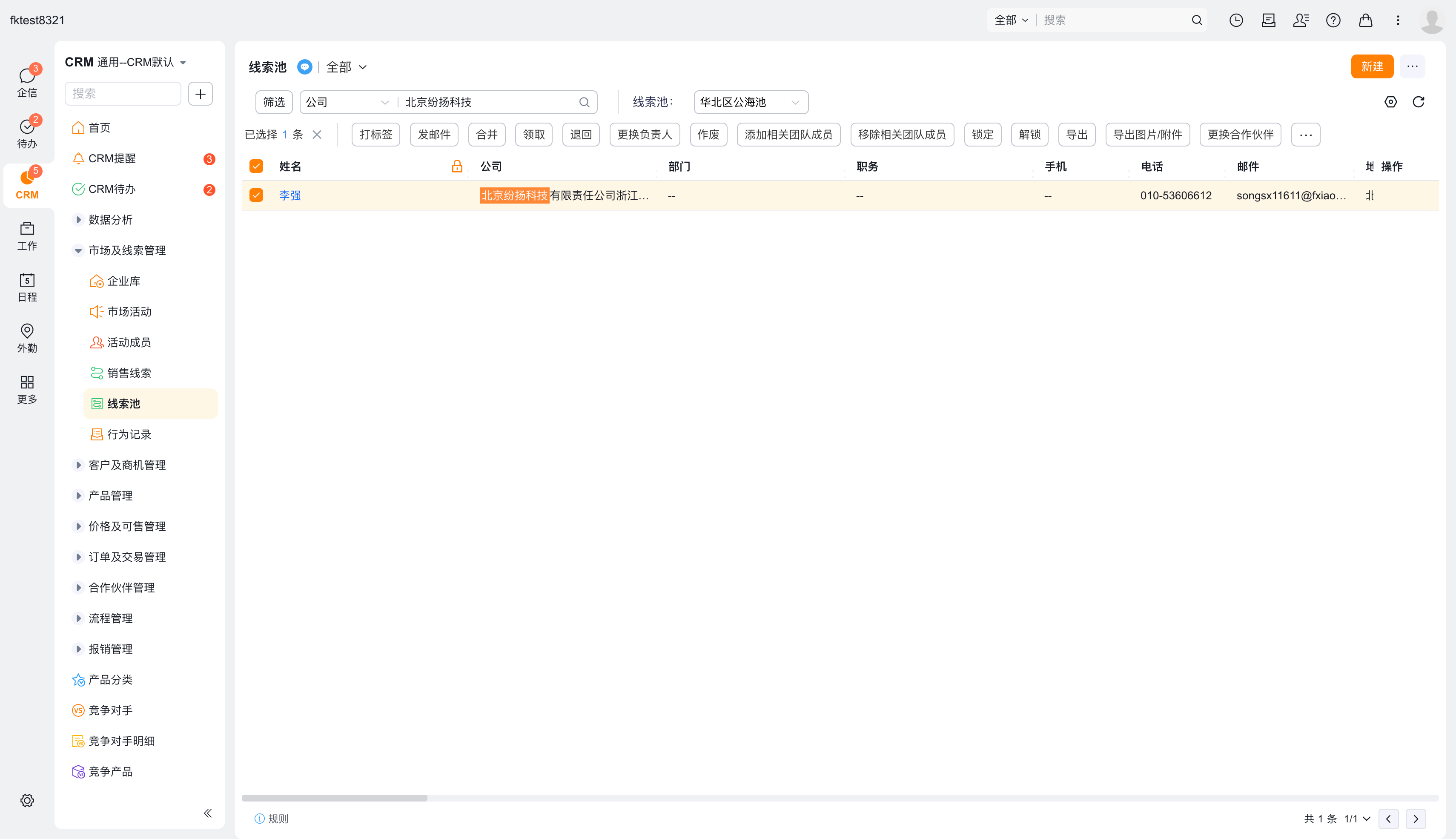Click the plus button beside sidebar search

(201, 93)
